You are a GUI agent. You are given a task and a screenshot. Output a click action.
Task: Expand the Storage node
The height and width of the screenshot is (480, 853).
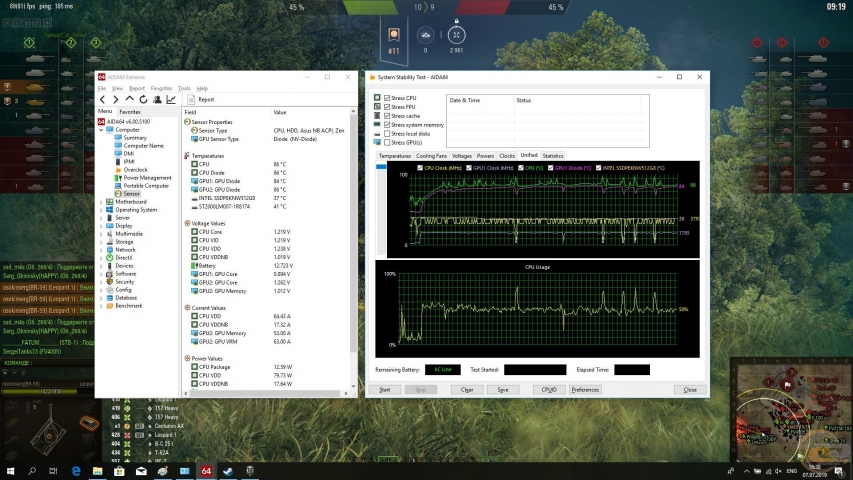[x=101, y=242]
